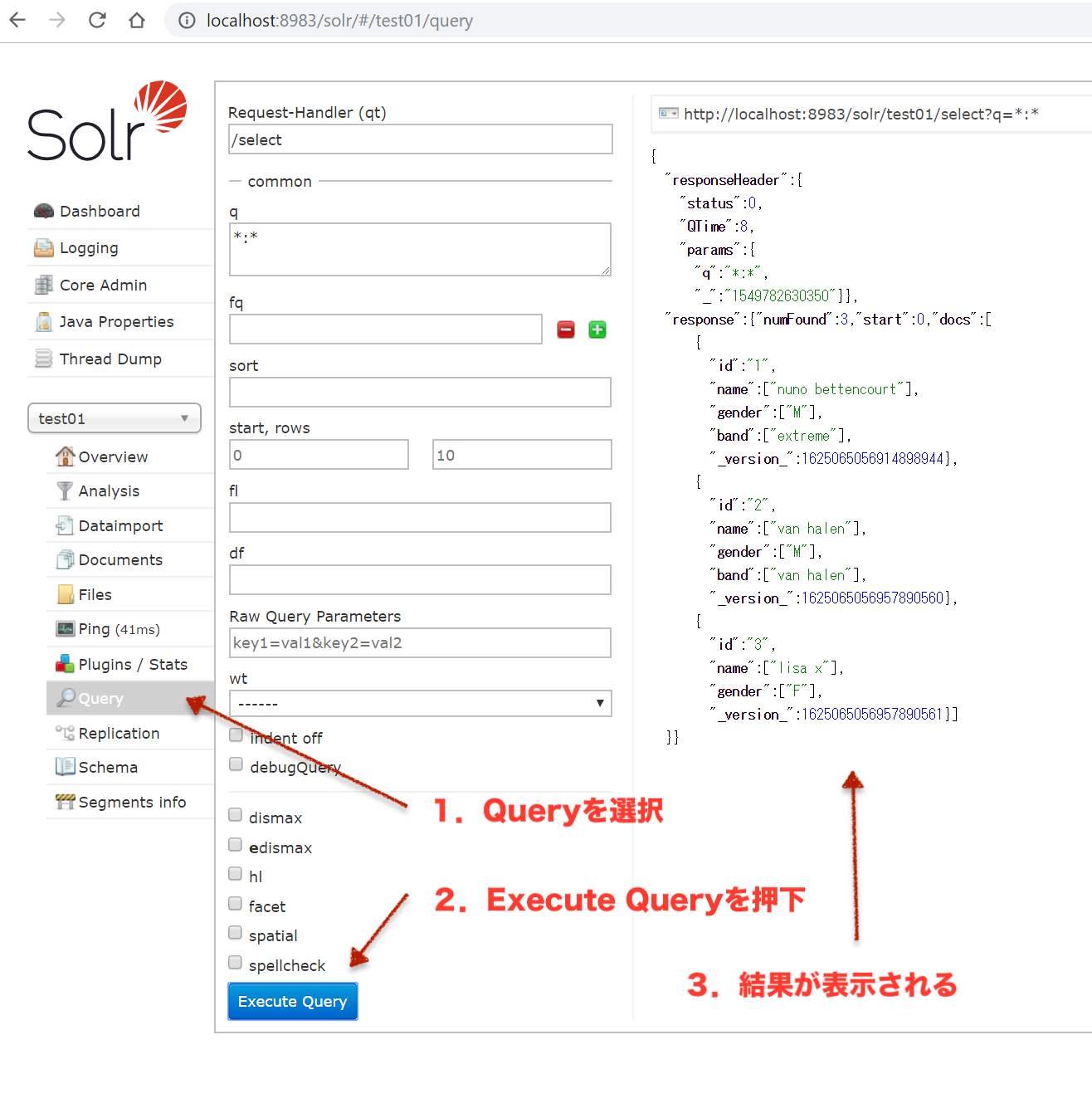Enable the edismax checkbox
Image resolution: width=1092 pixels, height=1108 pixels.
point(235,845)
